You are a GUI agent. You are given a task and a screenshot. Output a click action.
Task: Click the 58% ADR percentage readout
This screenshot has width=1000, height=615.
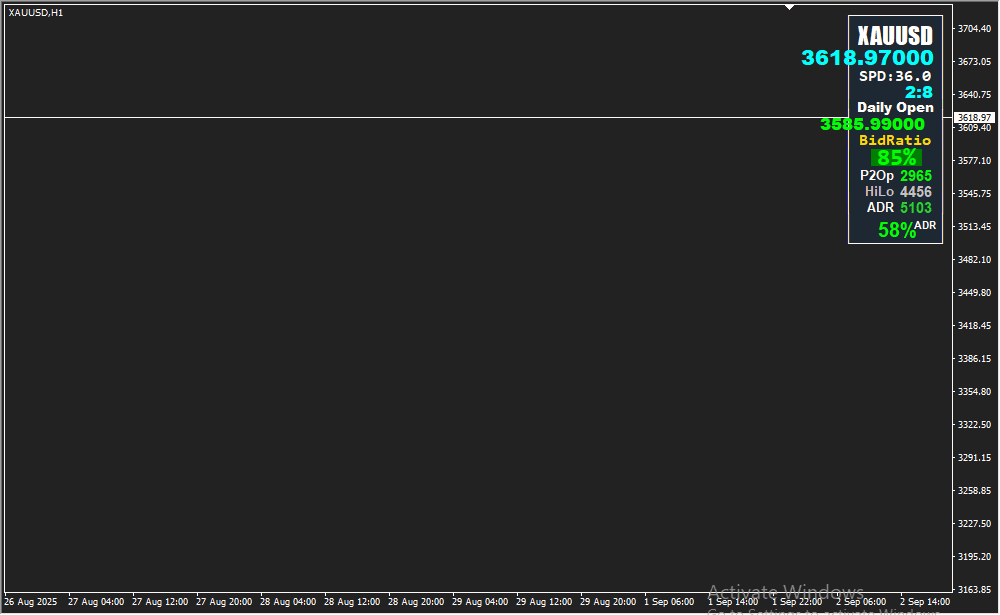(x=897, y=230)
